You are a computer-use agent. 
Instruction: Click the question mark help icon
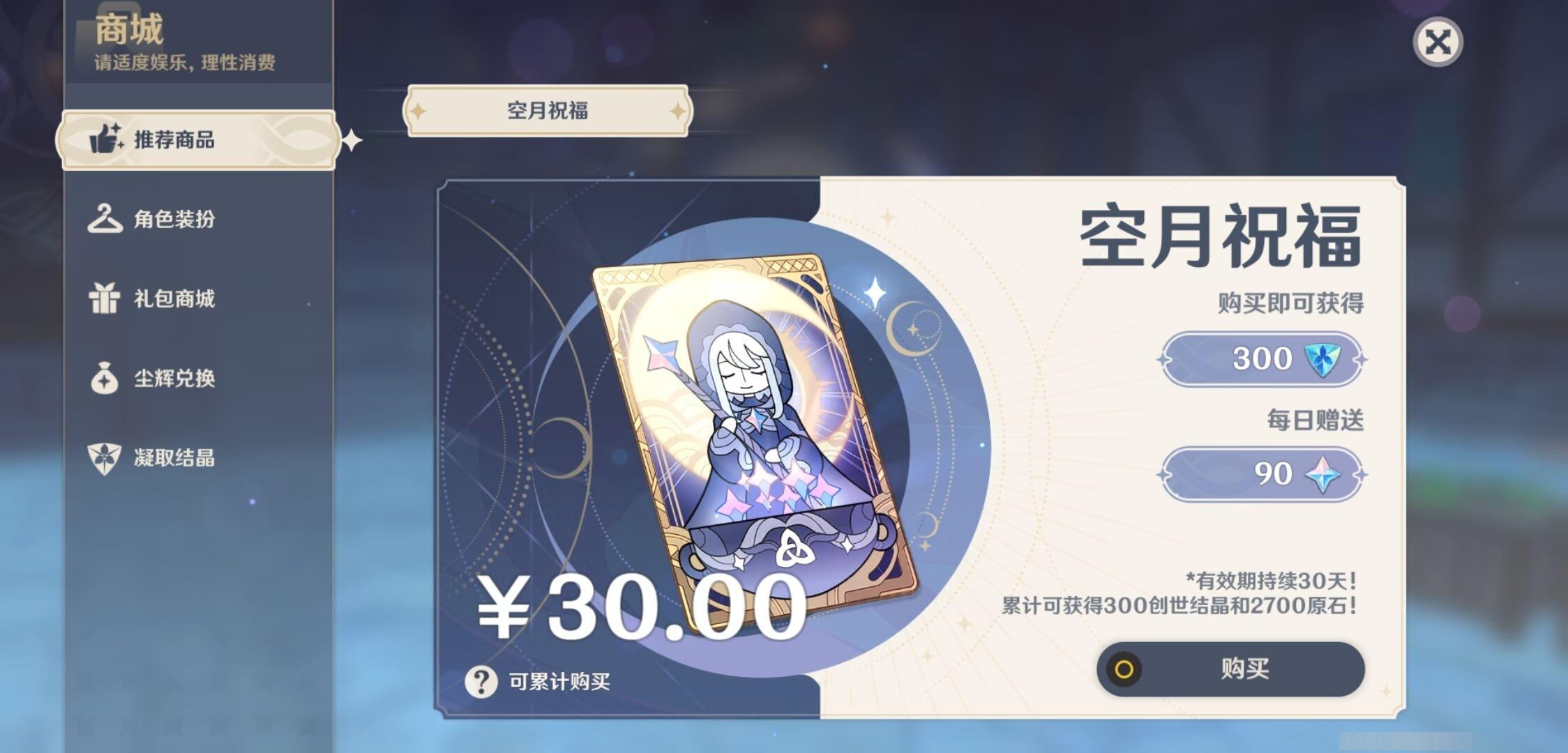[x=481, y=681]
